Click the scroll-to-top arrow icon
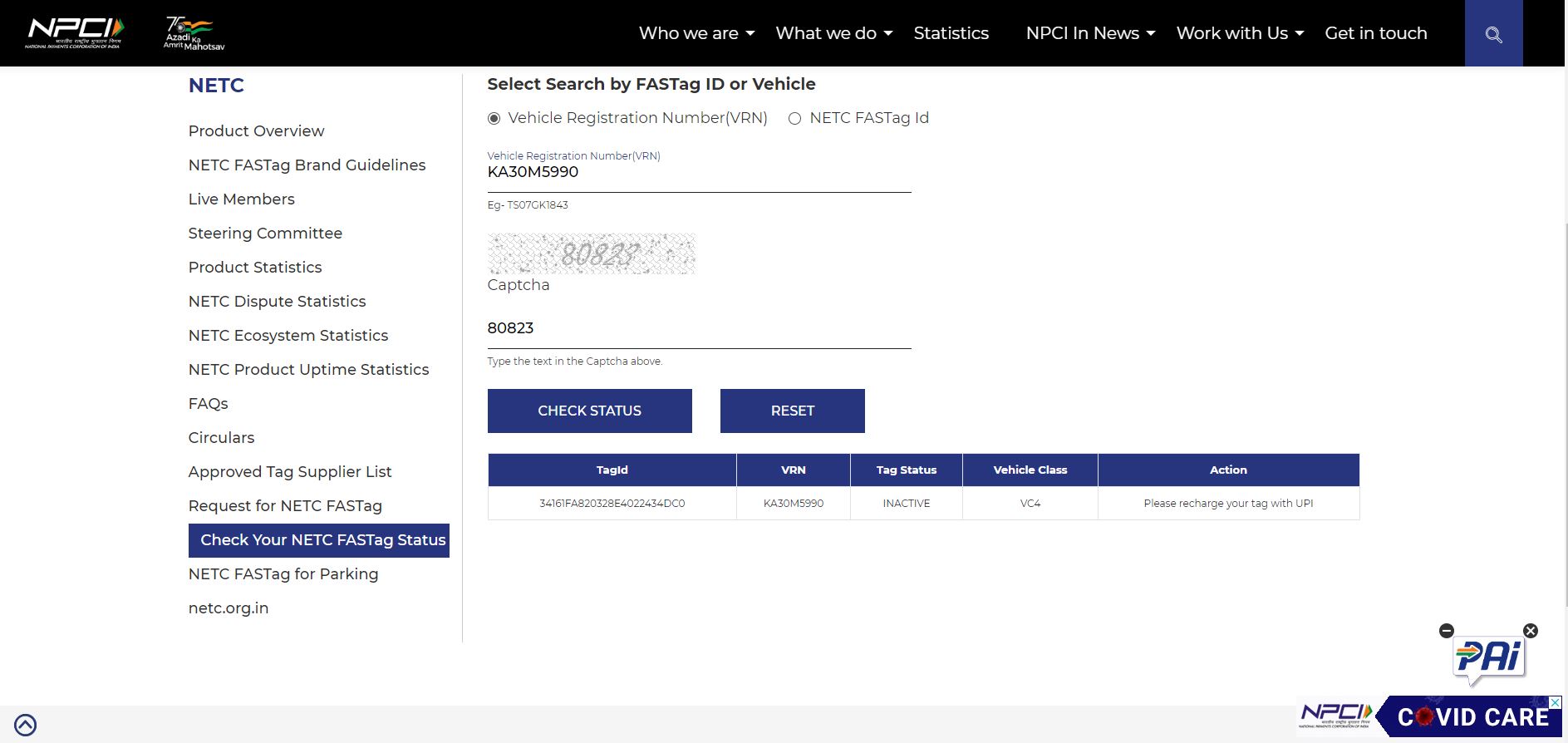1568x743 pixels. pyautogui.click(x=26, y=725)
